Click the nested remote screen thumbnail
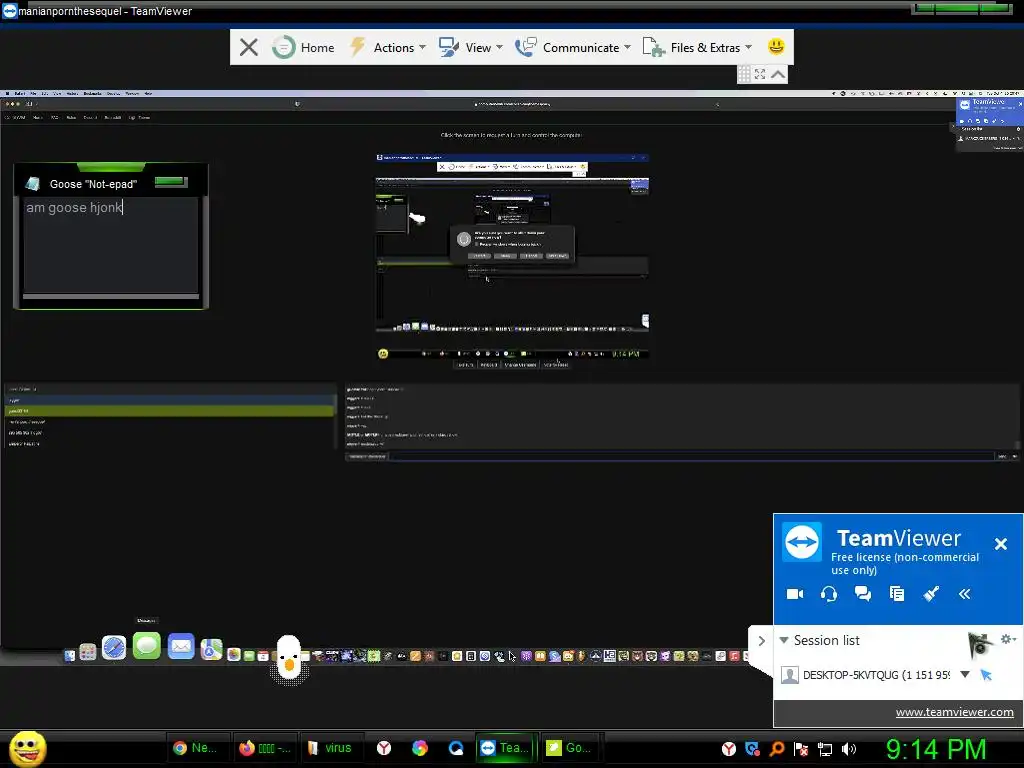Image resolution: width=1024 pixels, height=768 pixels. (512, 256)
